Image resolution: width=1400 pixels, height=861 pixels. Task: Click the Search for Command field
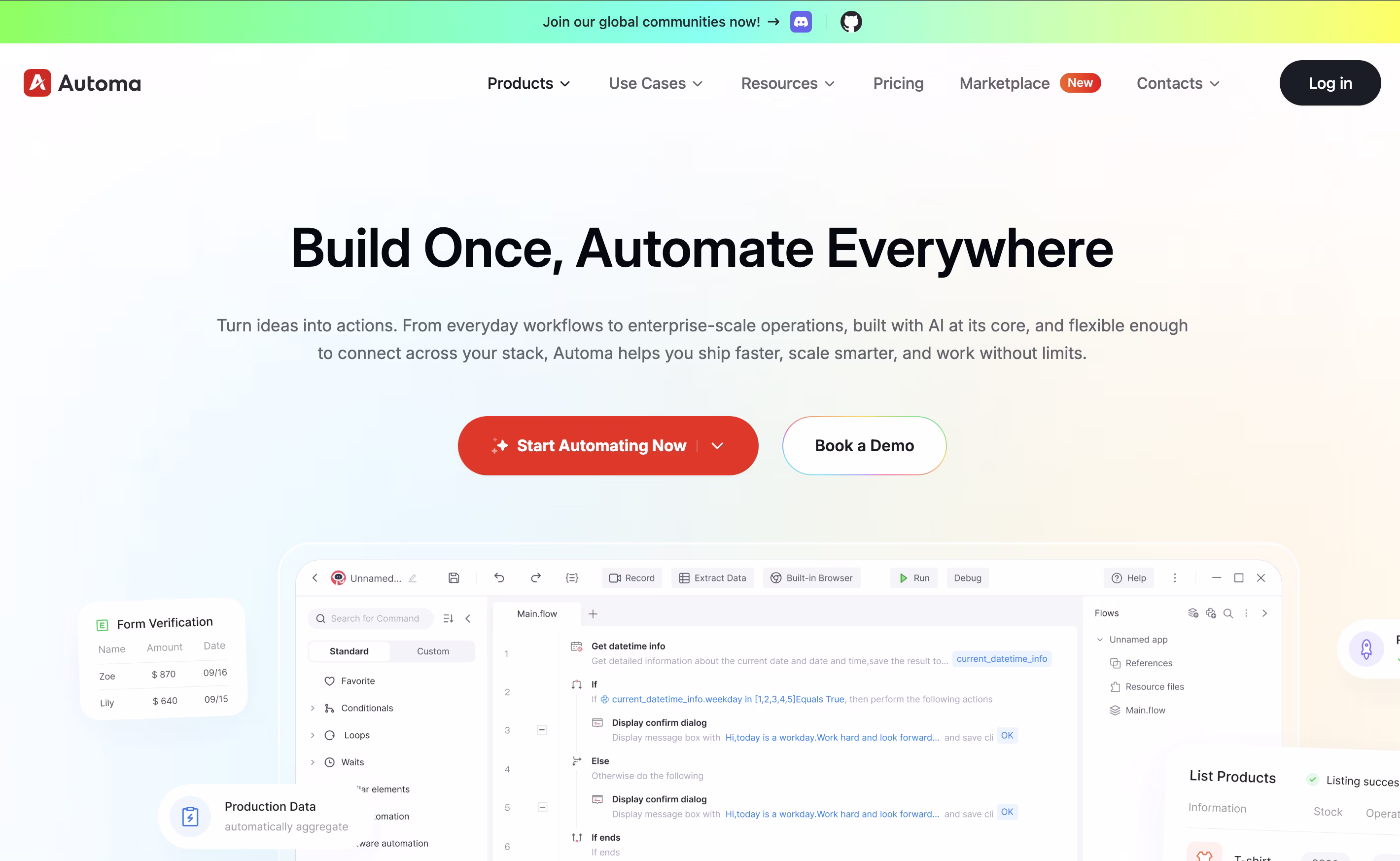tap(375, 618)
